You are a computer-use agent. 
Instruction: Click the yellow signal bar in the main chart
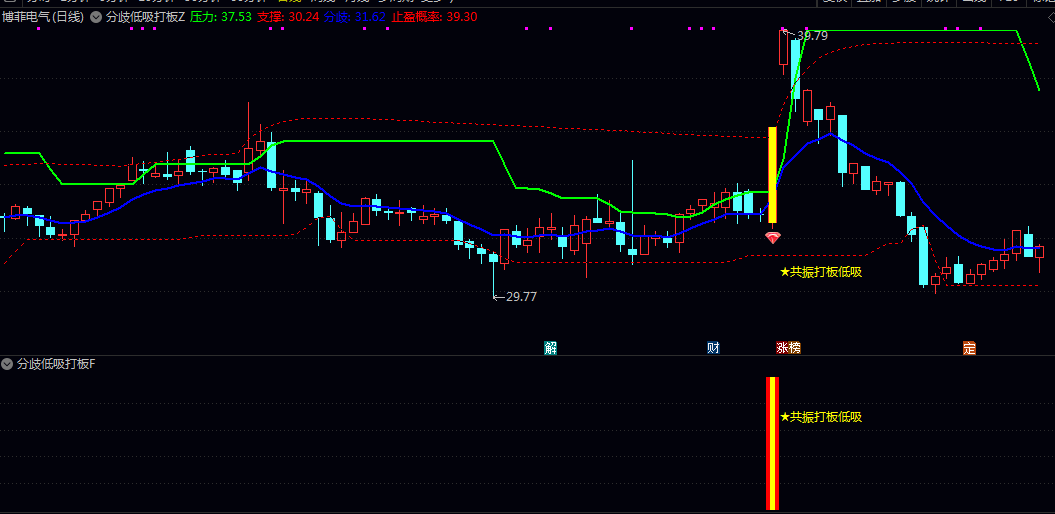pyautogui.click(x=772, y=175)
